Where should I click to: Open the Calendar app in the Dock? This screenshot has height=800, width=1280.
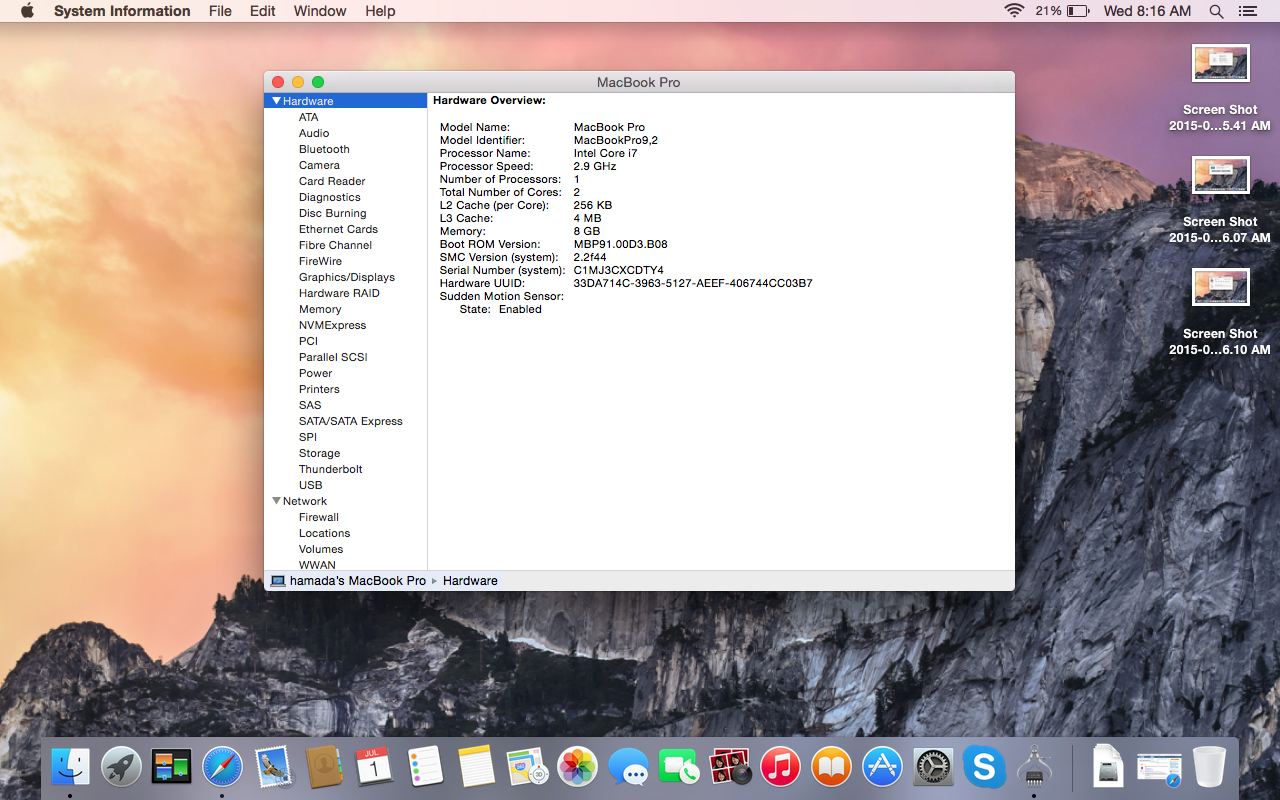(374, 767)
